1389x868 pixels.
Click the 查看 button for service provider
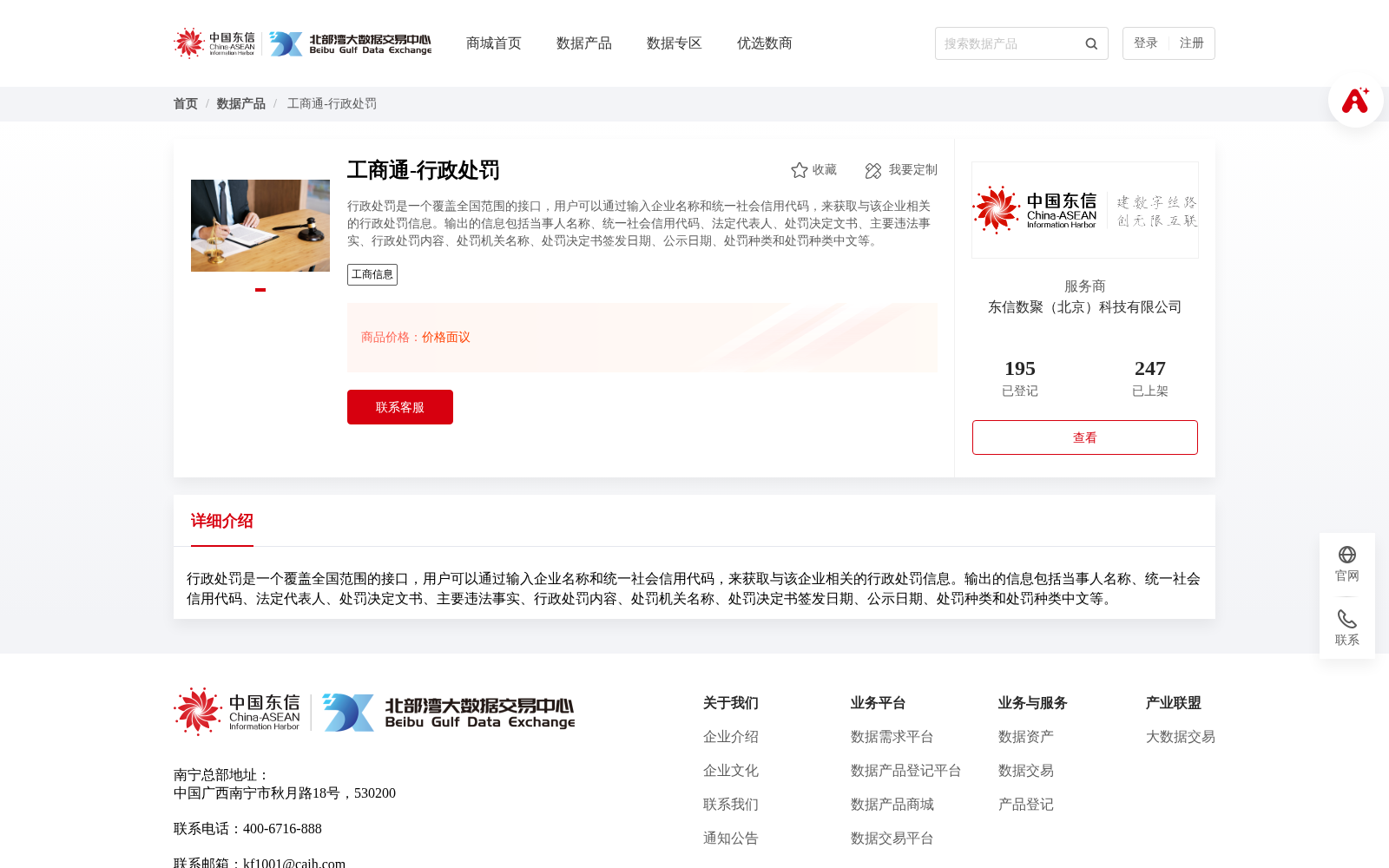(1085, 437)
